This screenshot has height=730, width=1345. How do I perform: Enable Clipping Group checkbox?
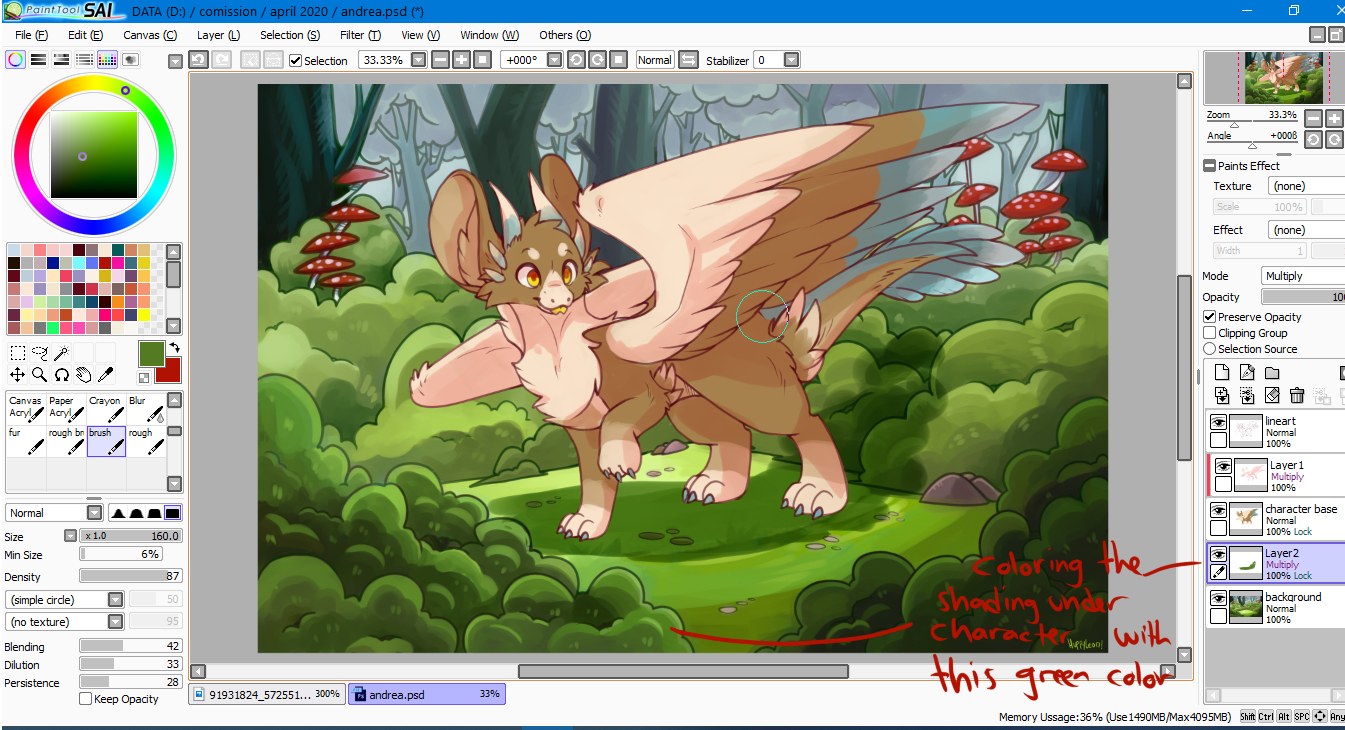click(1210, 333)
